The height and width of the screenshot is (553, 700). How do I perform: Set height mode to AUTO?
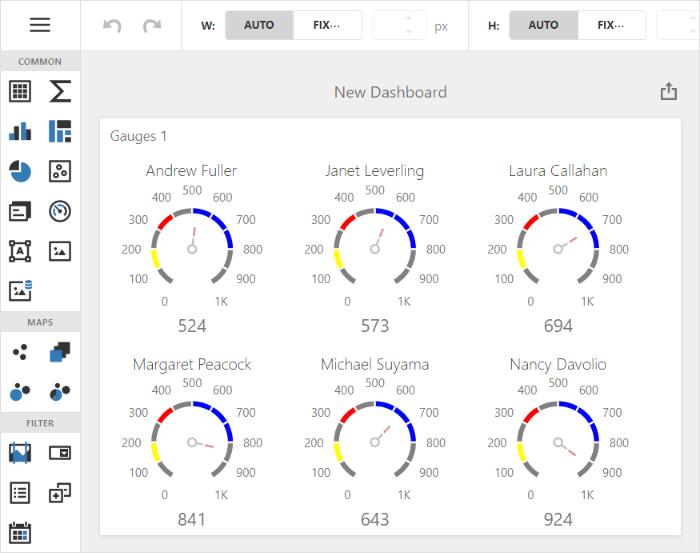[543, 25]
